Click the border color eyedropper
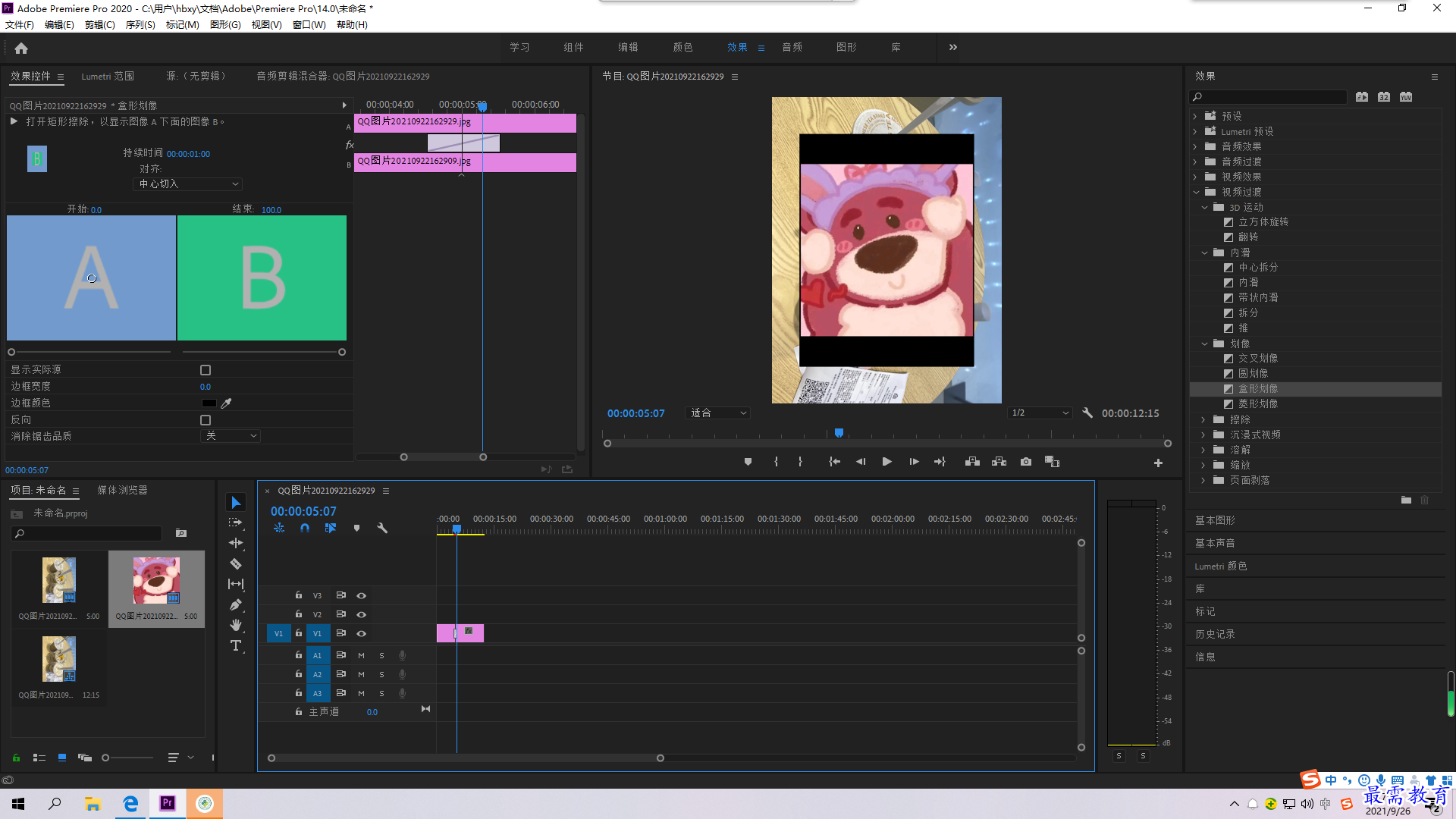1456x819 pixels. pyautogui.click(x=226, y=403)
